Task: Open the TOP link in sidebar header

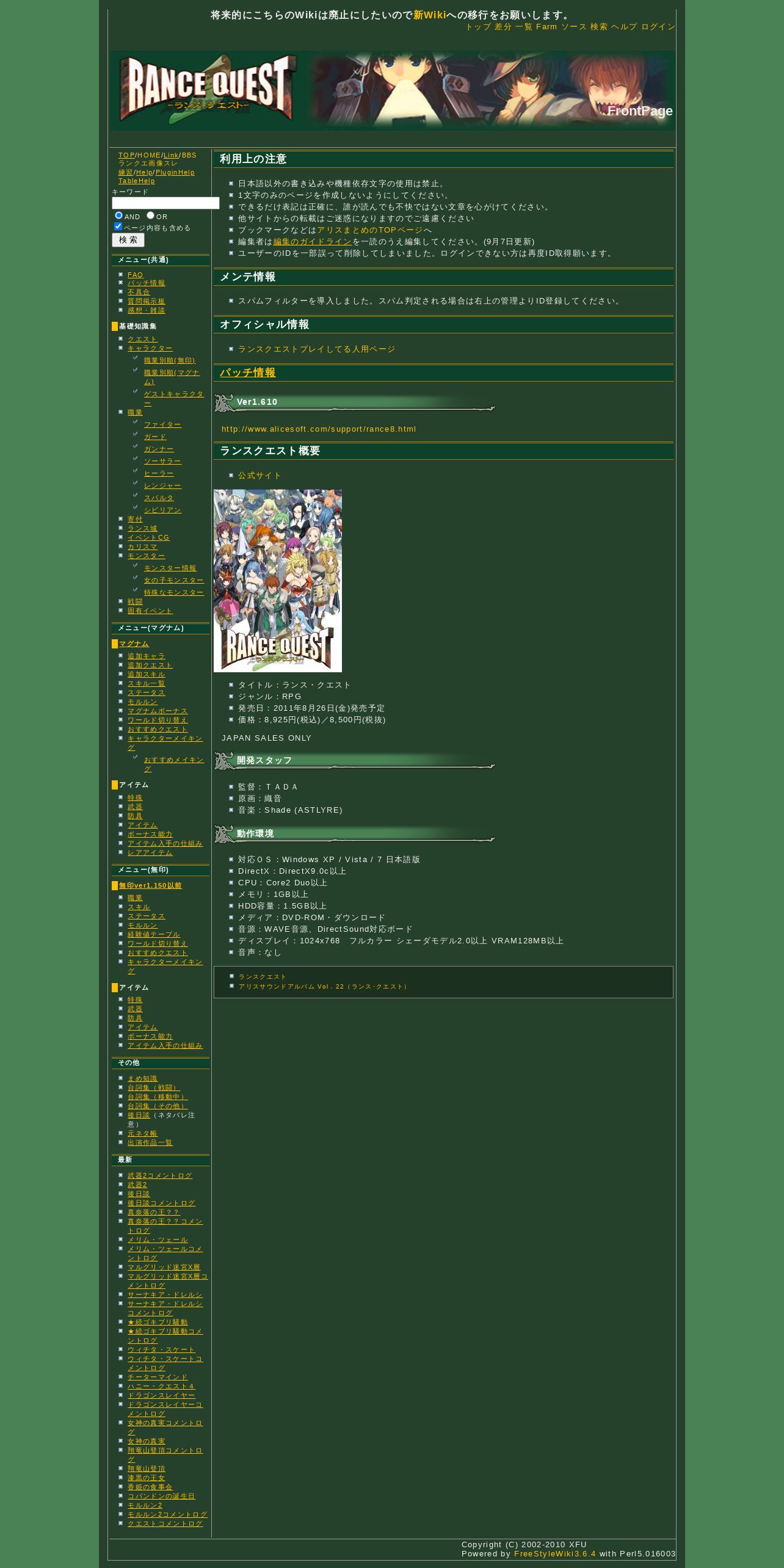Action: (126, 156)
